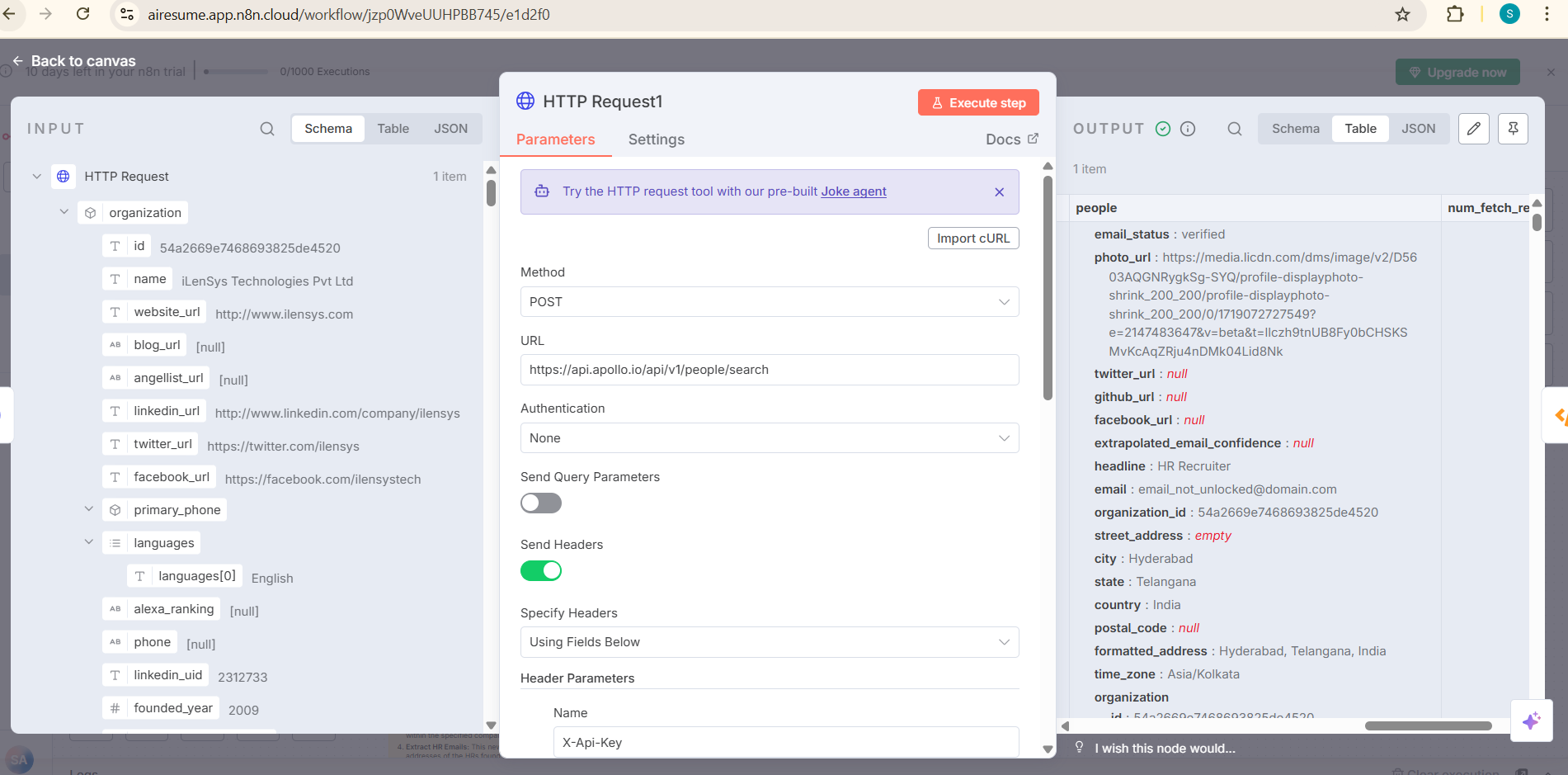Click the Execute step button
Screen dimensions: 1568x775
point(978,102)
